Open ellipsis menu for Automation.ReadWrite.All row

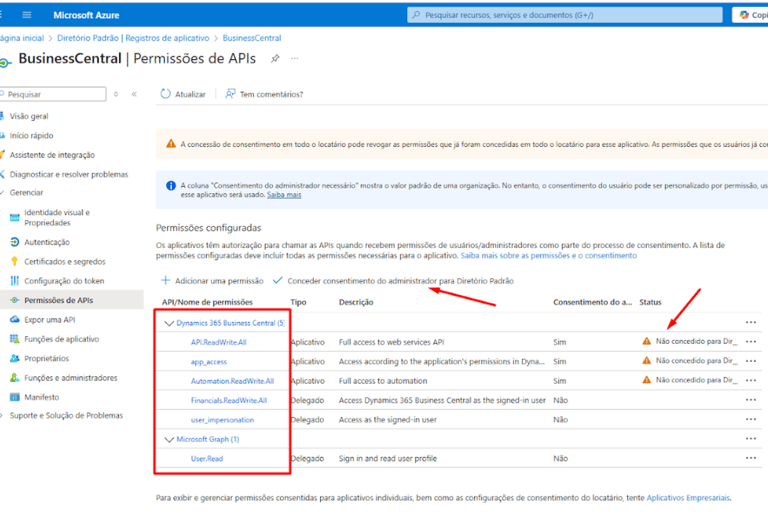click(x=751, y=380)
